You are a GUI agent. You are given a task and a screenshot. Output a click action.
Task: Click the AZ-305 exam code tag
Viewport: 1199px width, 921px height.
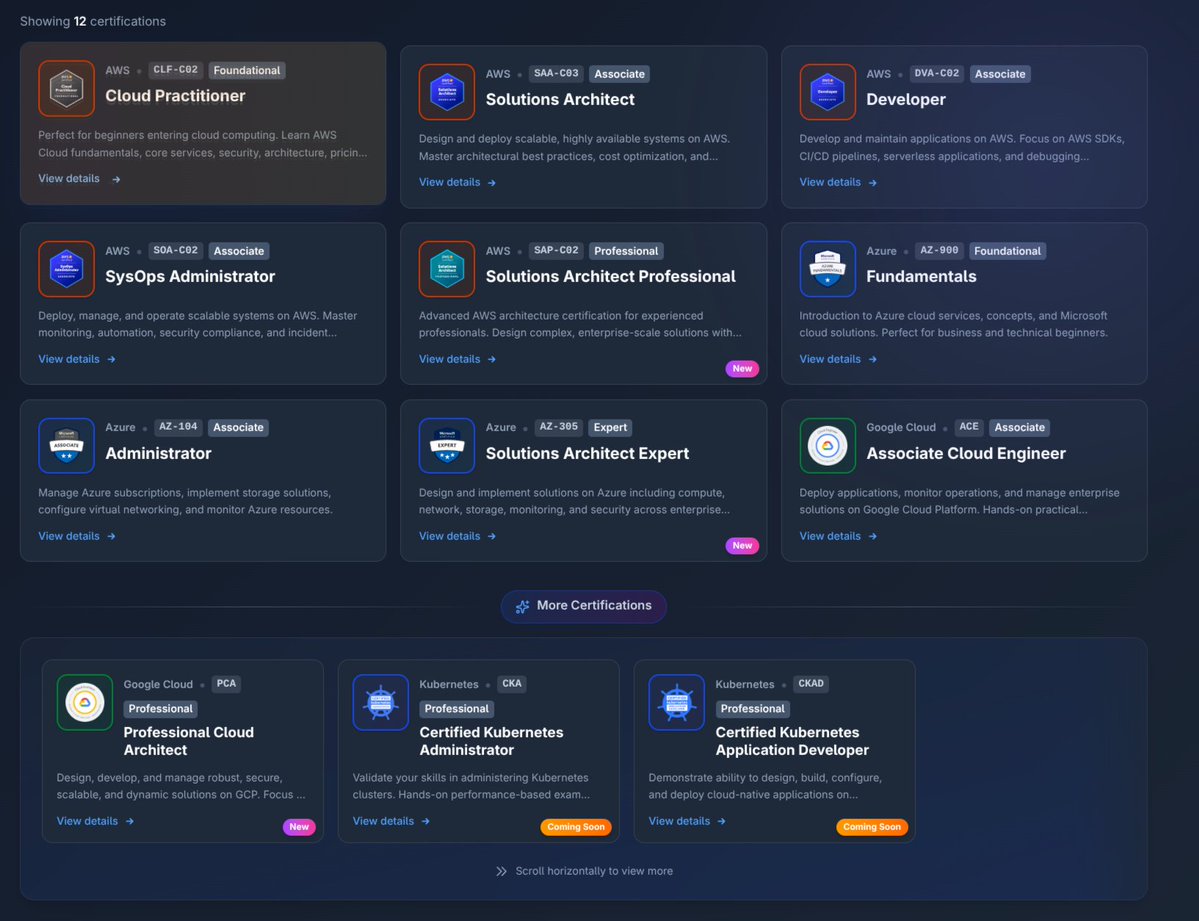point(558,427)
